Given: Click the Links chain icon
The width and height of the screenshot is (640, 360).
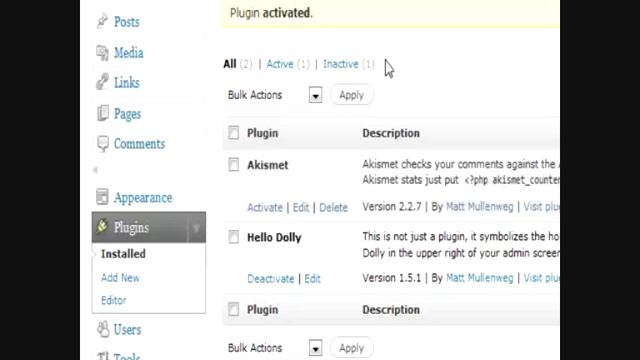Looking at the screenshot, I should pyautogui.click(x=102, y=82).
